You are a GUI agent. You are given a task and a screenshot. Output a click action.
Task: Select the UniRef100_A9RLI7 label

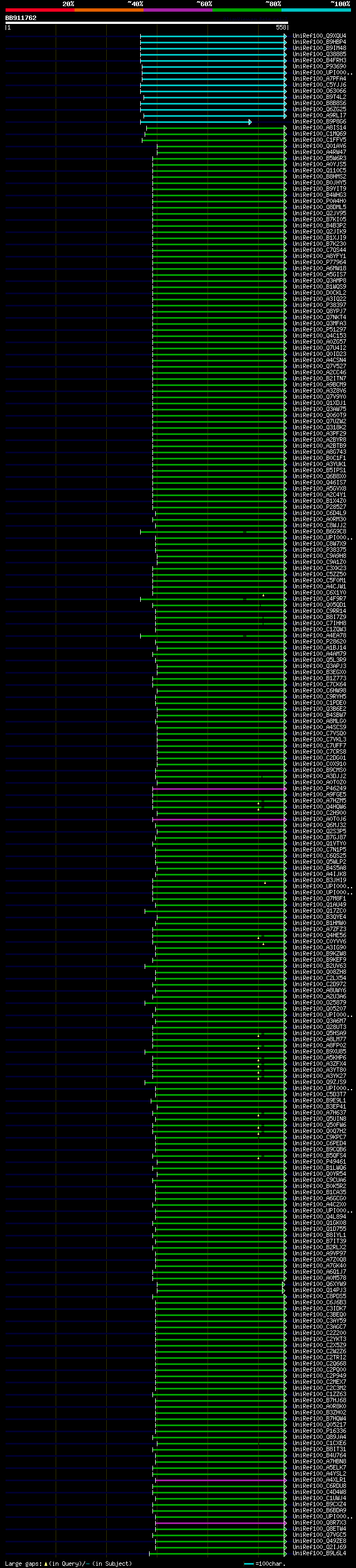(x=319, y=116)
